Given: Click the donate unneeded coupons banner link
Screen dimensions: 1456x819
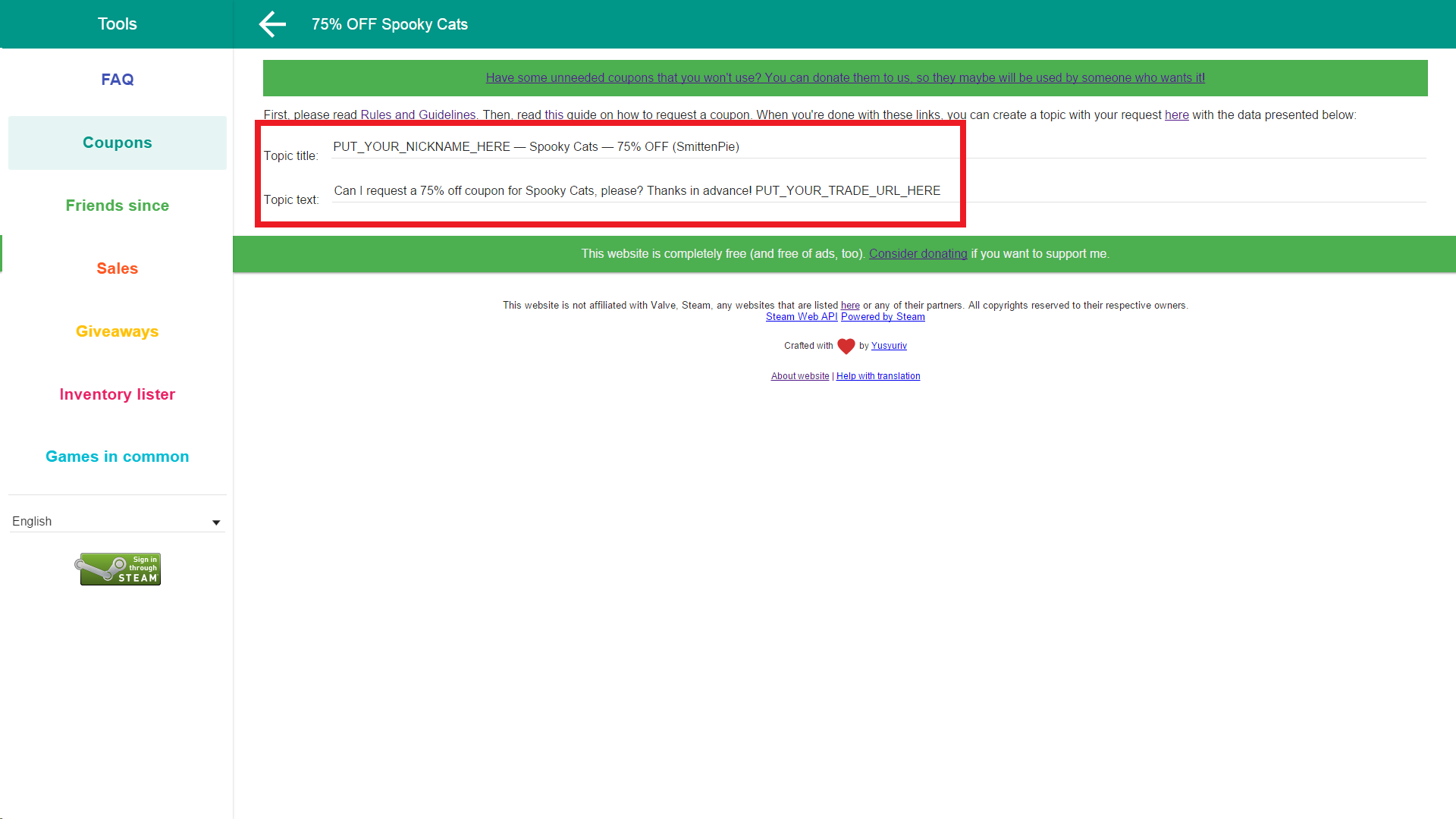Looking at the screenshot, I should click(x=845, y=77).
